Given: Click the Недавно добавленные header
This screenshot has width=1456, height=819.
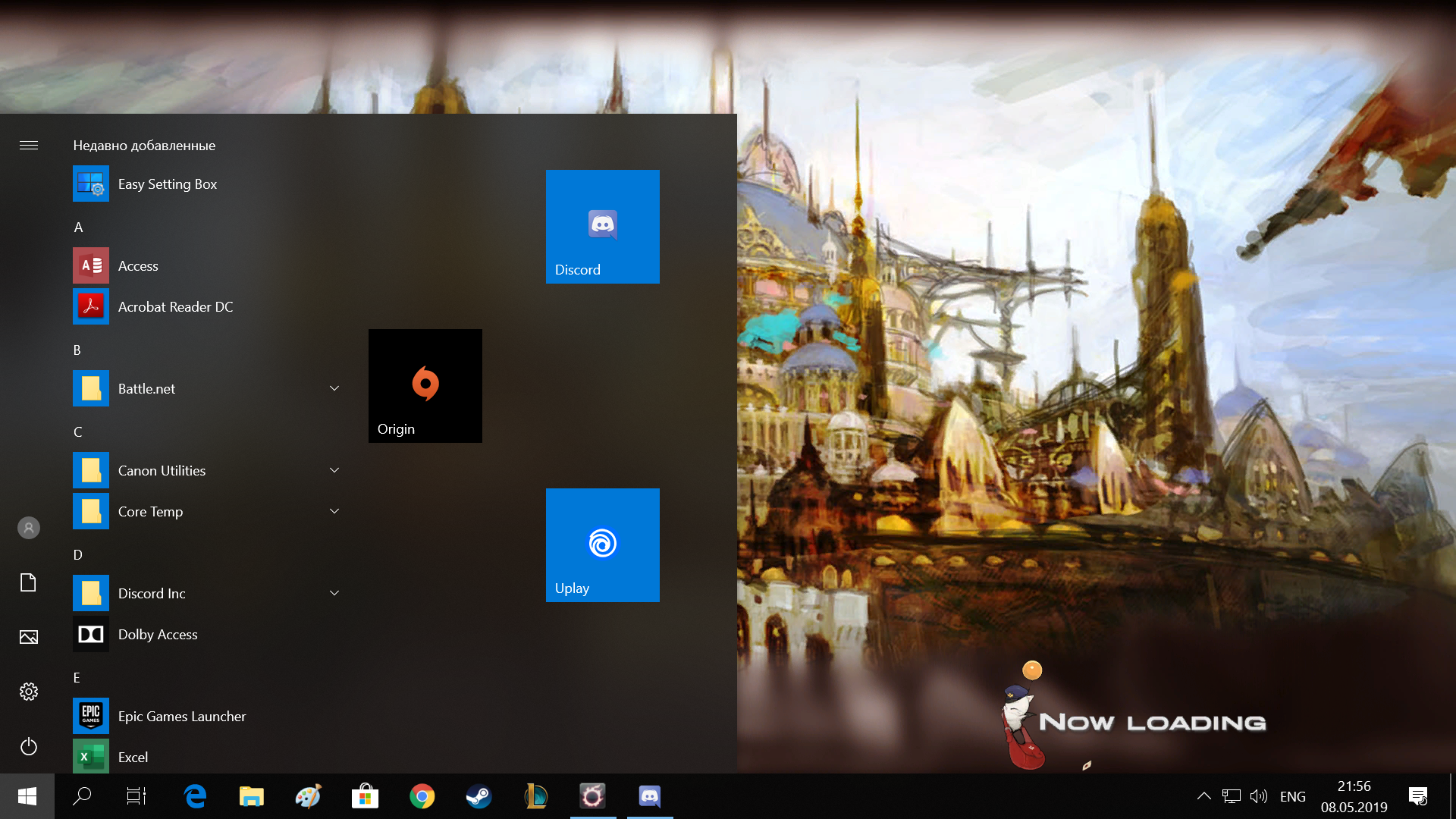Looking at the screenshot, I should pos(144,146).
